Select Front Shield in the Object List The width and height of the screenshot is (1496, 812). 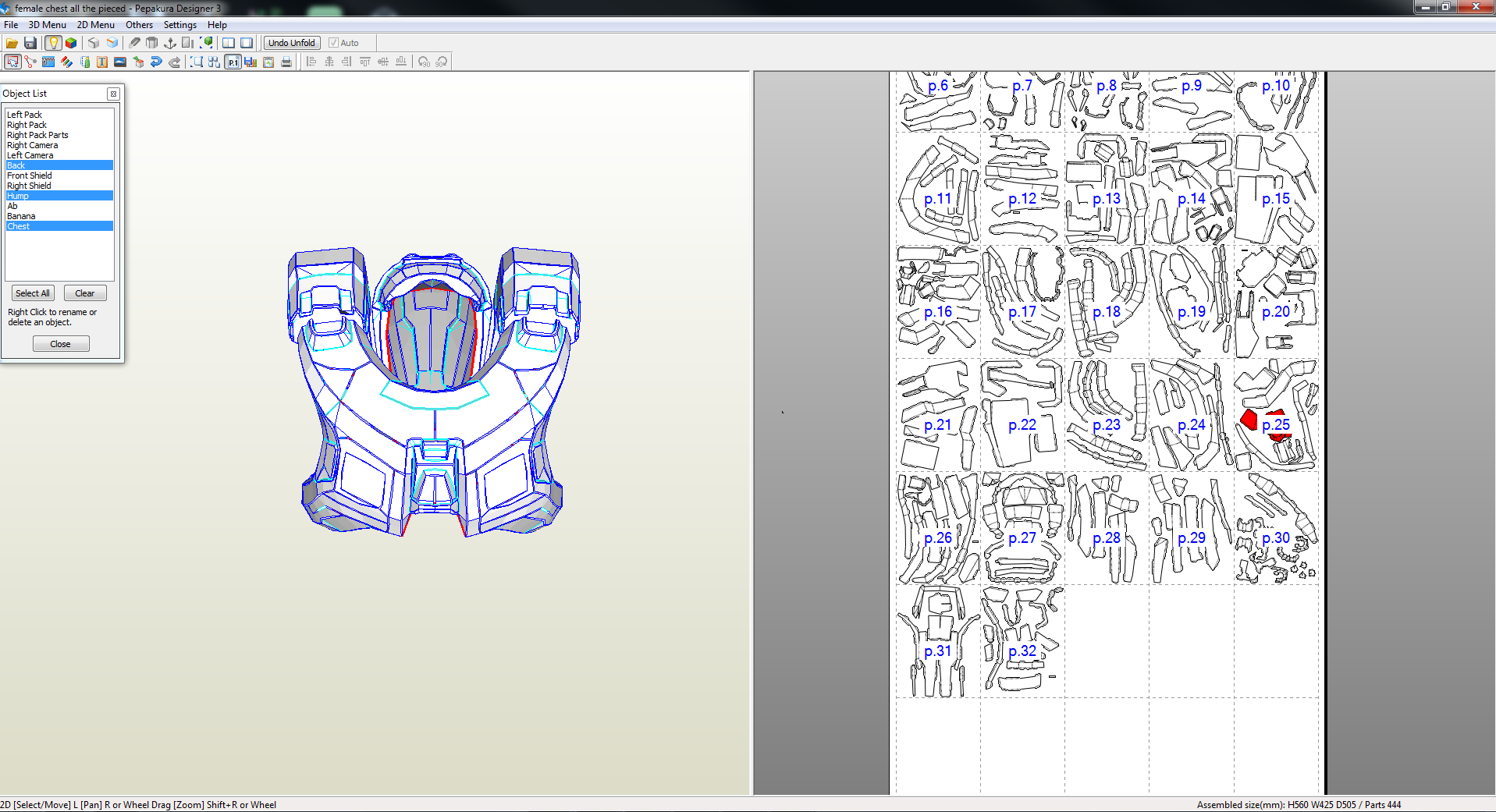tap(30, 176)
